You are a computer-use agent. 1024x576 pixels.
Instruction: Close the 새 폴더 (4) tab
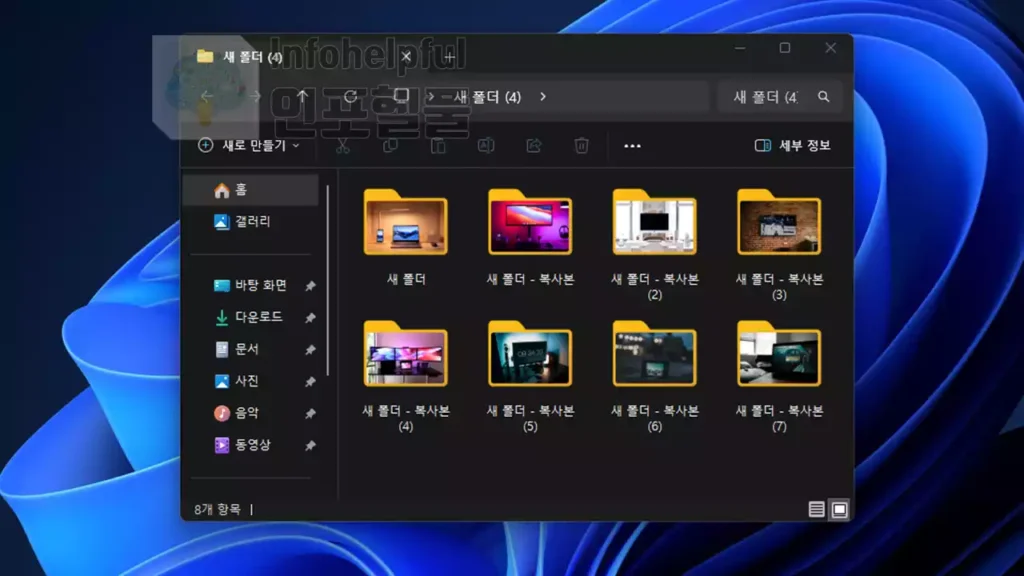(406, 57)
